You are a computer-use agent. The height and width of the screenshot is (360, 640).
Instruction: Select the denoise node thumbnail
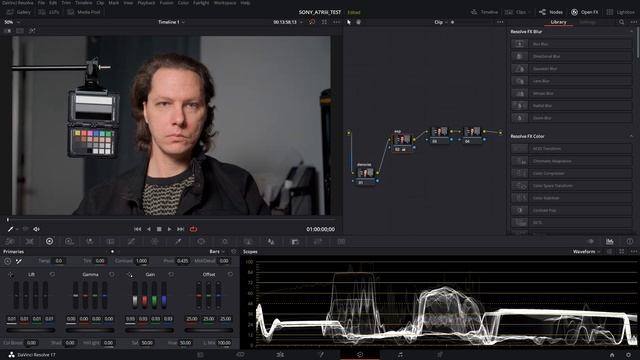(x=365, y=173)
